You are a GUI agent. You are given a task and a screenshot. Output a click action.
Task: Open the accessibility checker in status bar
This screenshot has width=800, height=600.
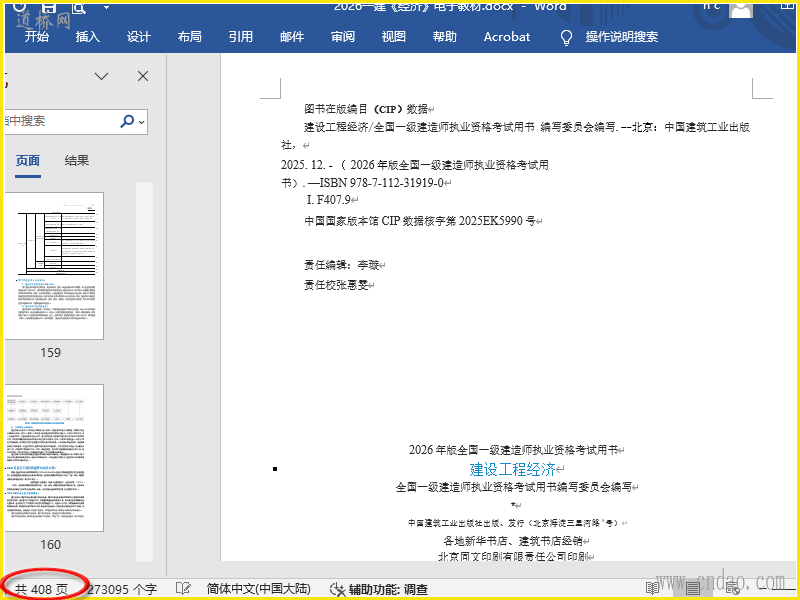[378, 589]
